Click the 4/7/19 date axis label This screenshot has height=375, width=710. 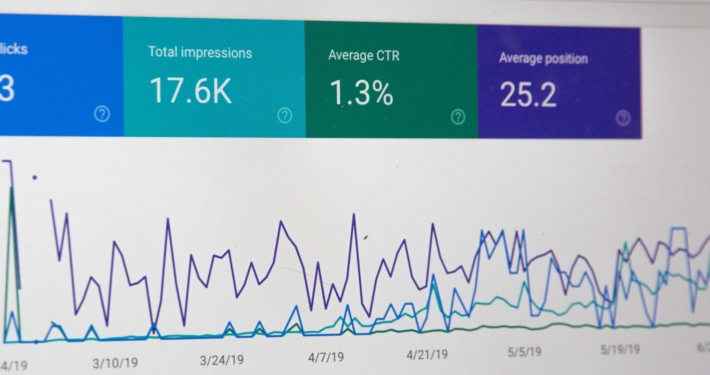[326, 357]
